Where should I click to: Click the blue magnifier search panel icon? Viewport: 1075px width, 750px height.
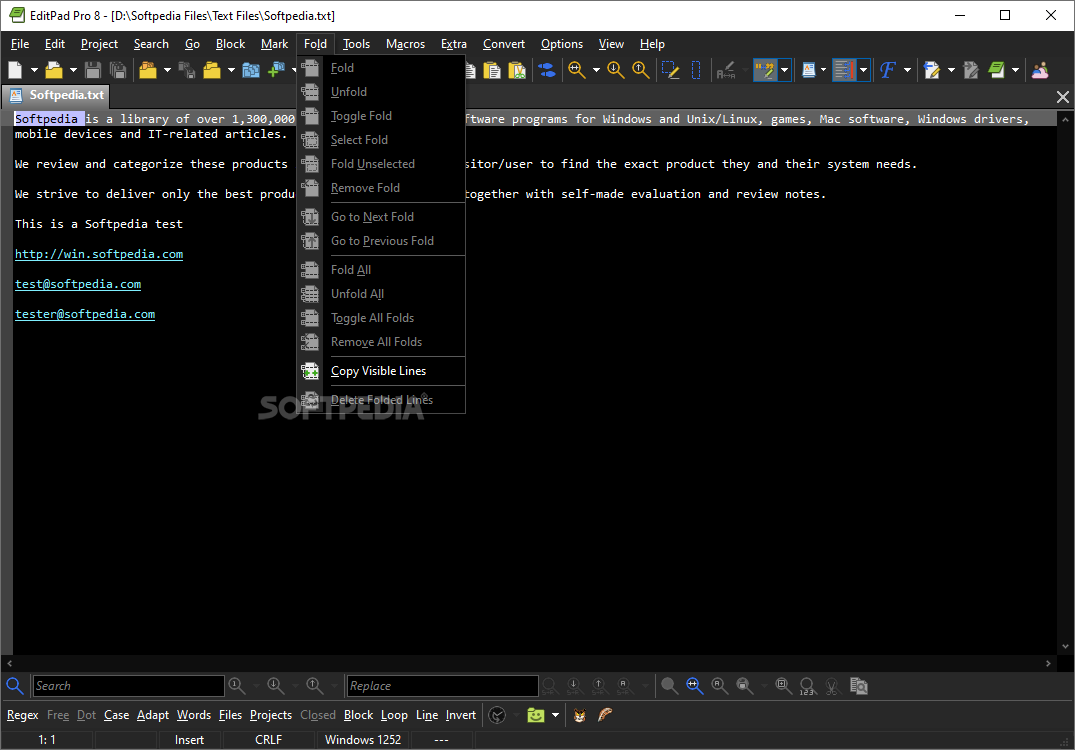click(x=14, y=686)
